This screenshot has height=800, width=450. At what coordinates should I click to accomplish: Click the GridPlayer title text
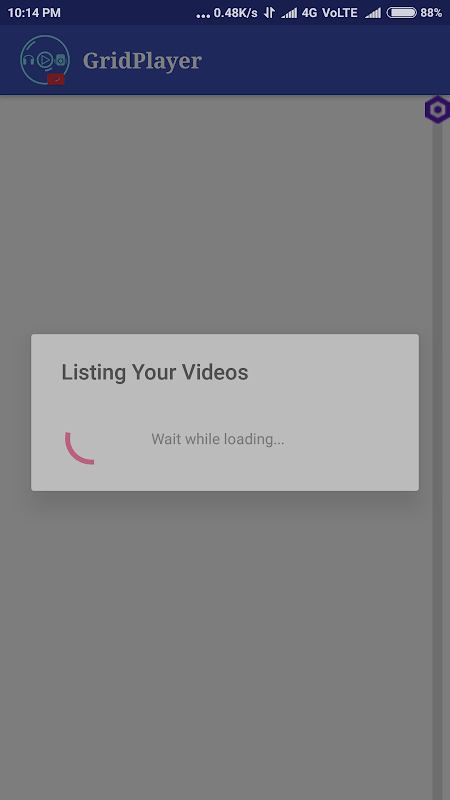(142, 61)
